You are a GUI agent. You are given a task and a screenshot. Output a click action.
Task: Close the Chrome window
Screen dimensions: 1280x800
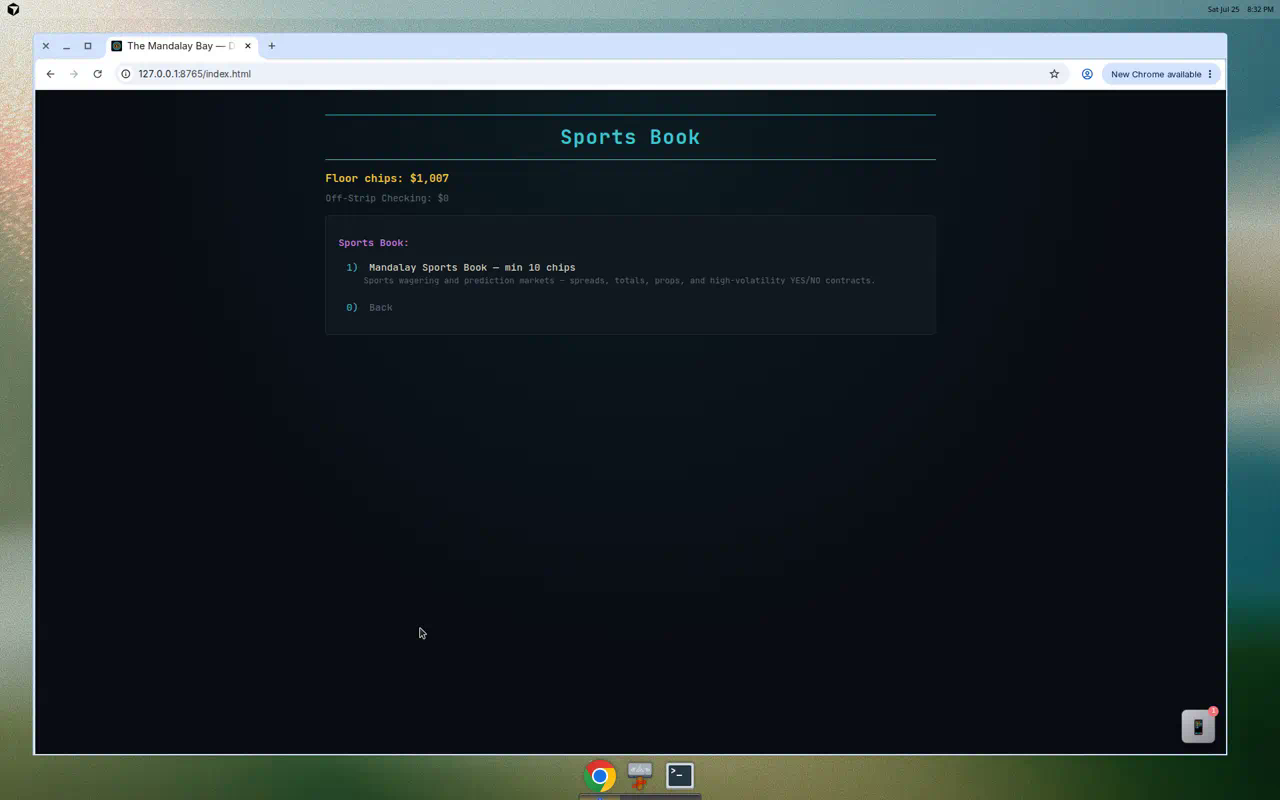(x=45, y=46)
